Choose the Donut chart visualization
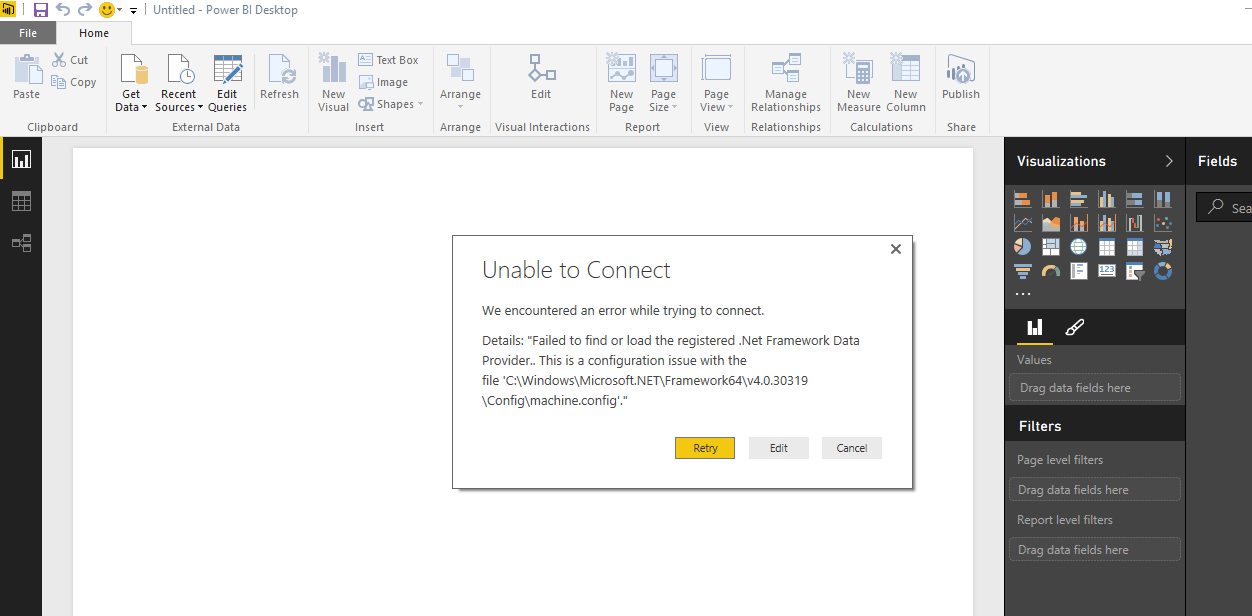Screen dimensions: 1252x616 click(1163, 271)
